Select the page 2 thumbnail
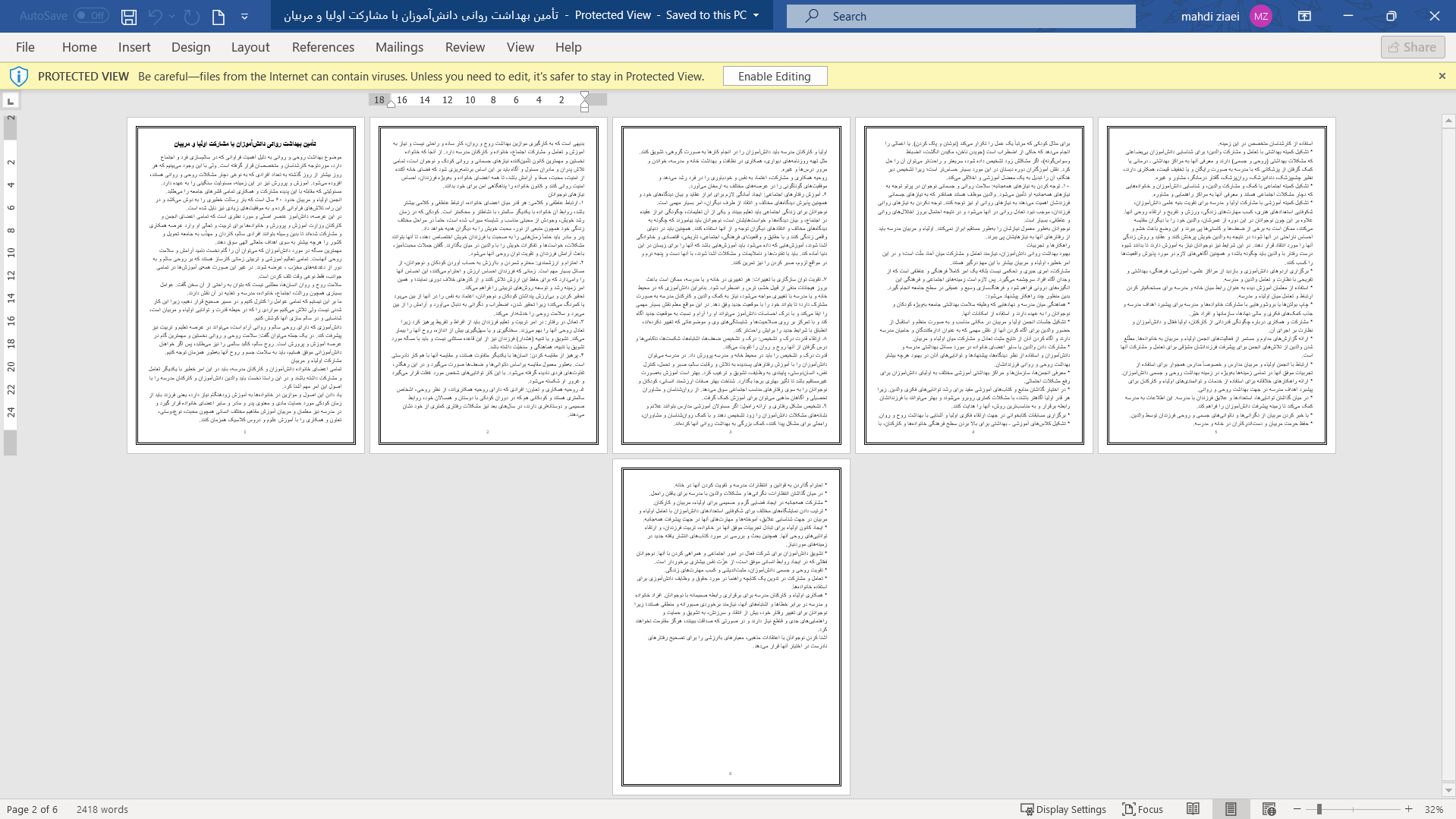This screenshot has height=819, width=1456. (x=489, y=285)
